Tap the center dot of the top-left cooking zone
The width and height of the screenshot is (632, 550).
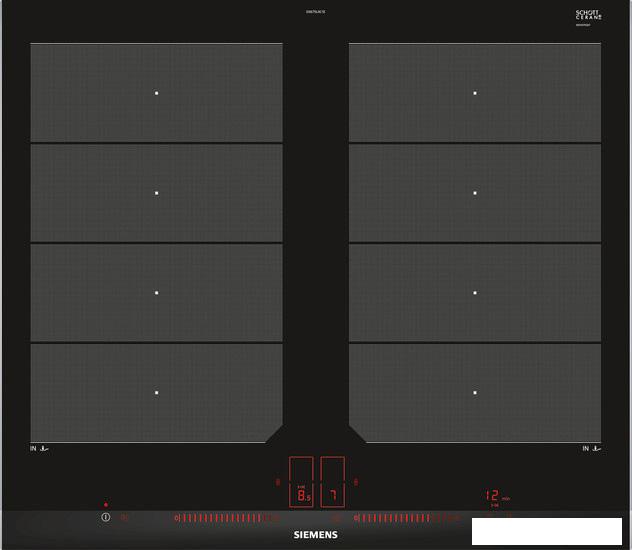click(156, 93)
